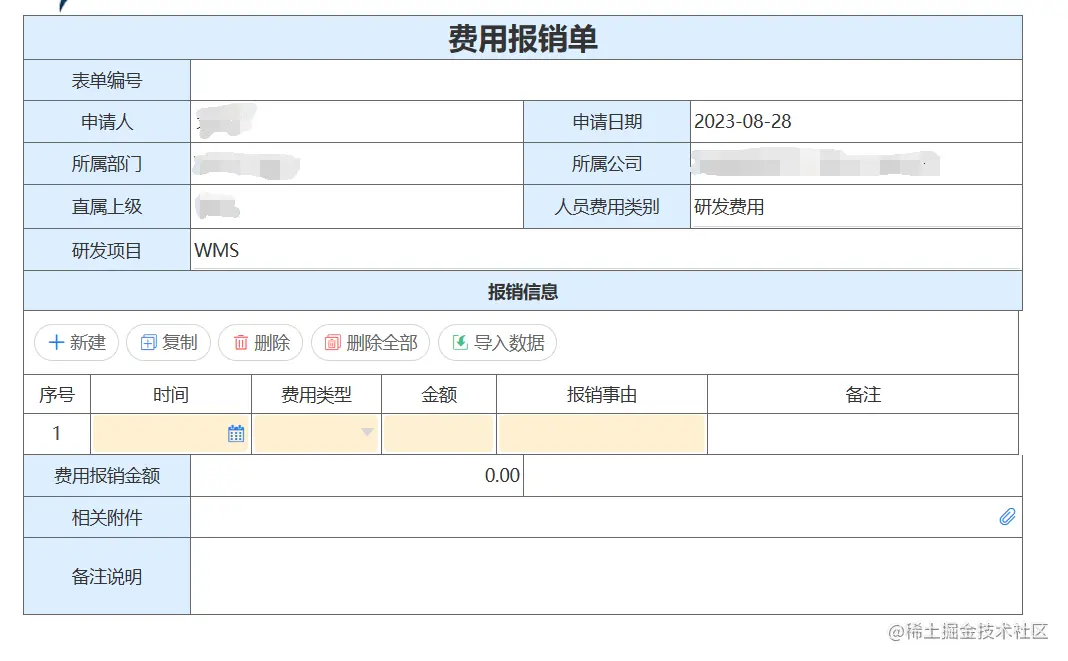Click the 费用报销单 title

pos(523,38)
